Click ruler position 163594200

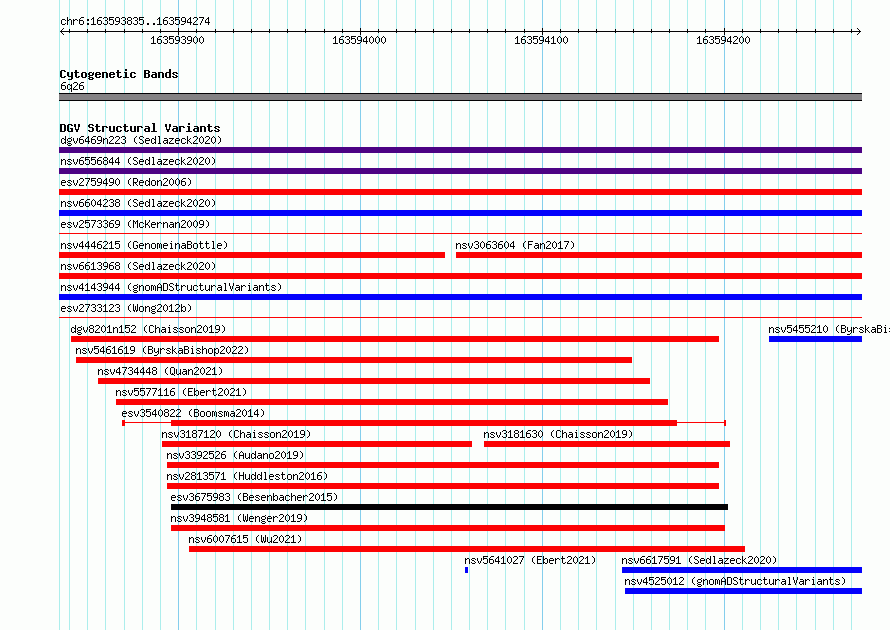click(723, 40)
